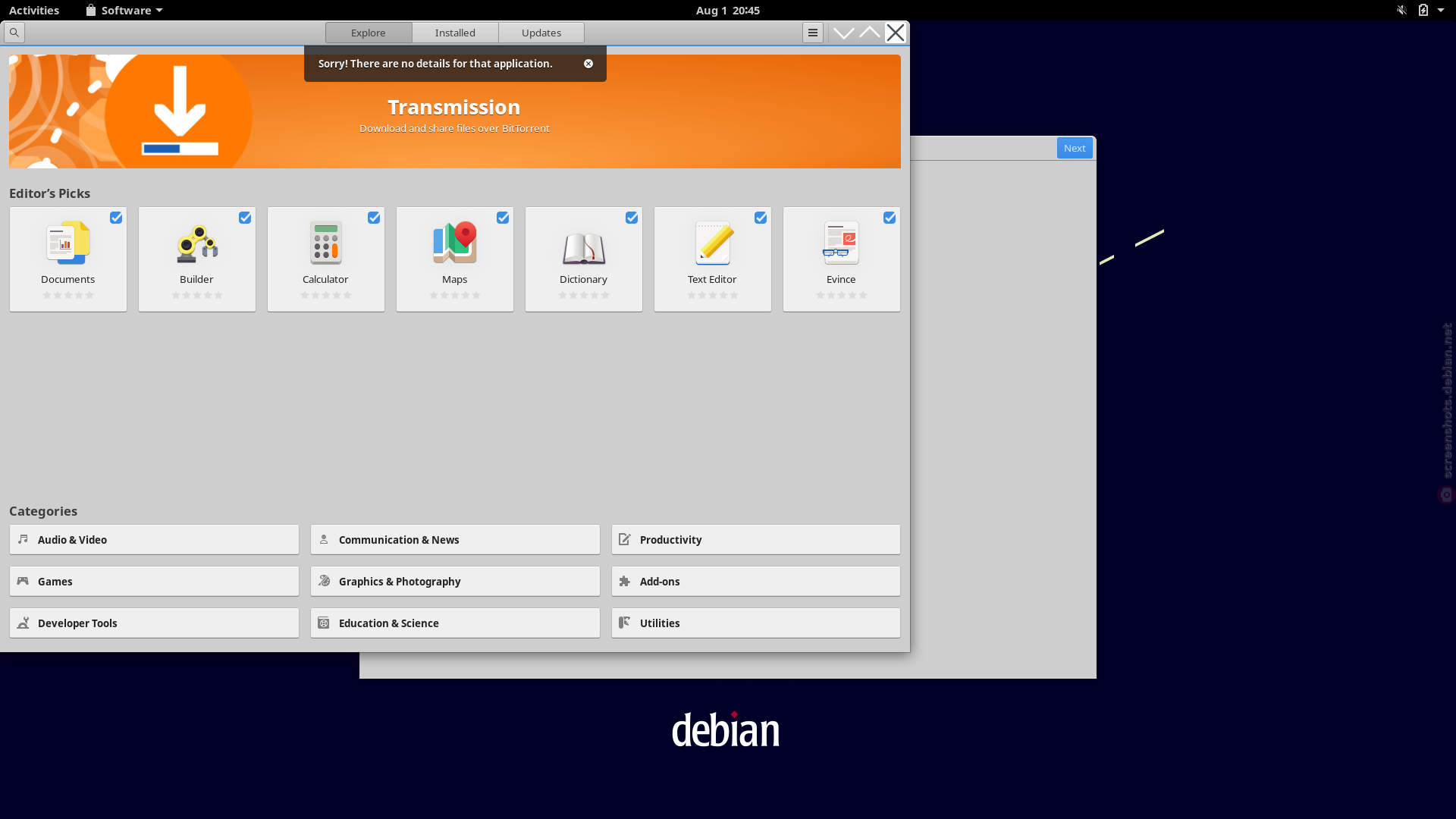Open the system menu arrow in top bar
The image size is (1456, 819).
pyautogui.click(x=1441, y=11)
